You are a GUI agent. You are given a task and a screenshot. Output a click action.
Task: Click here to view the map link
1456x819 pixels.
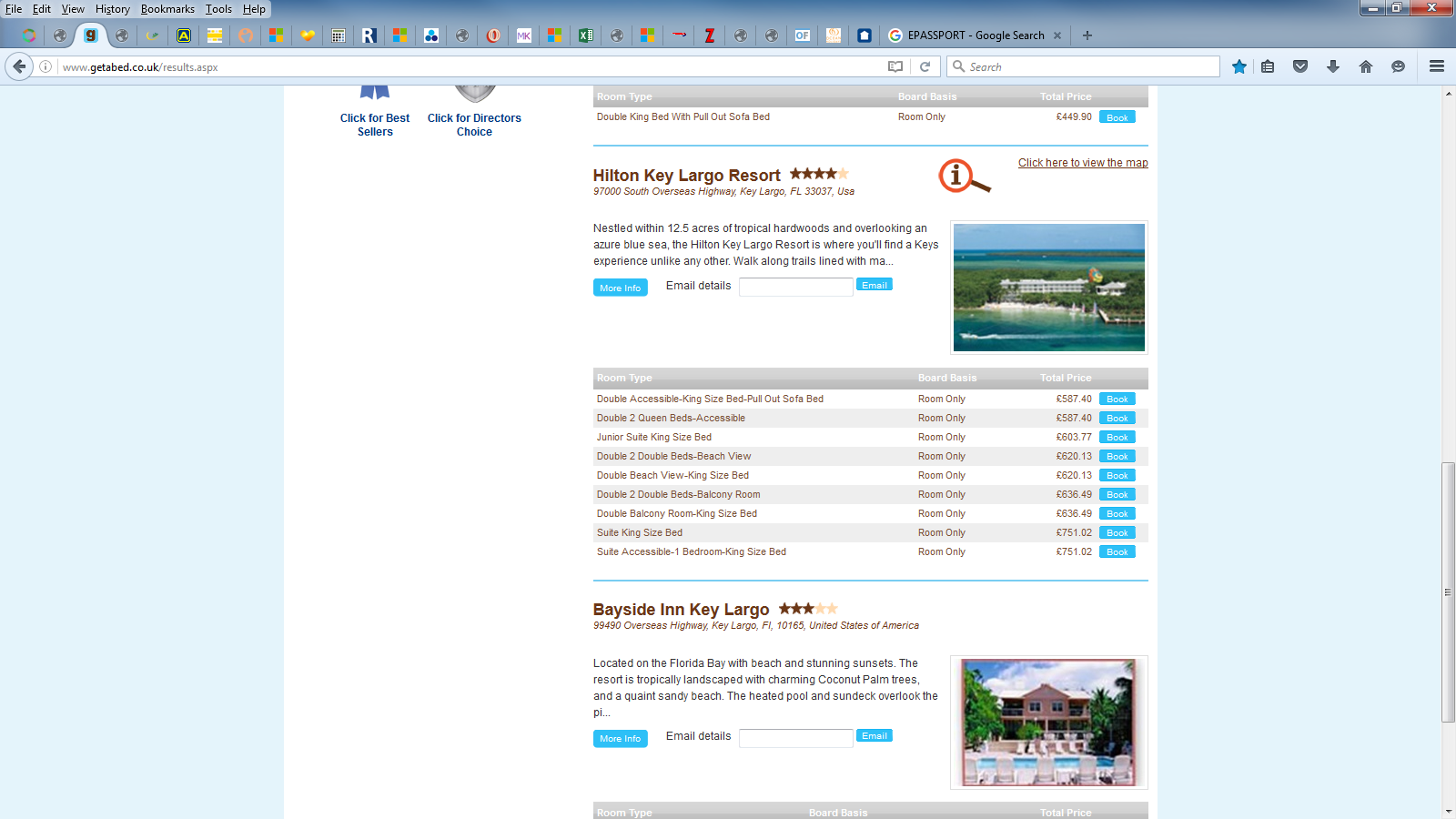point(1083,163)
